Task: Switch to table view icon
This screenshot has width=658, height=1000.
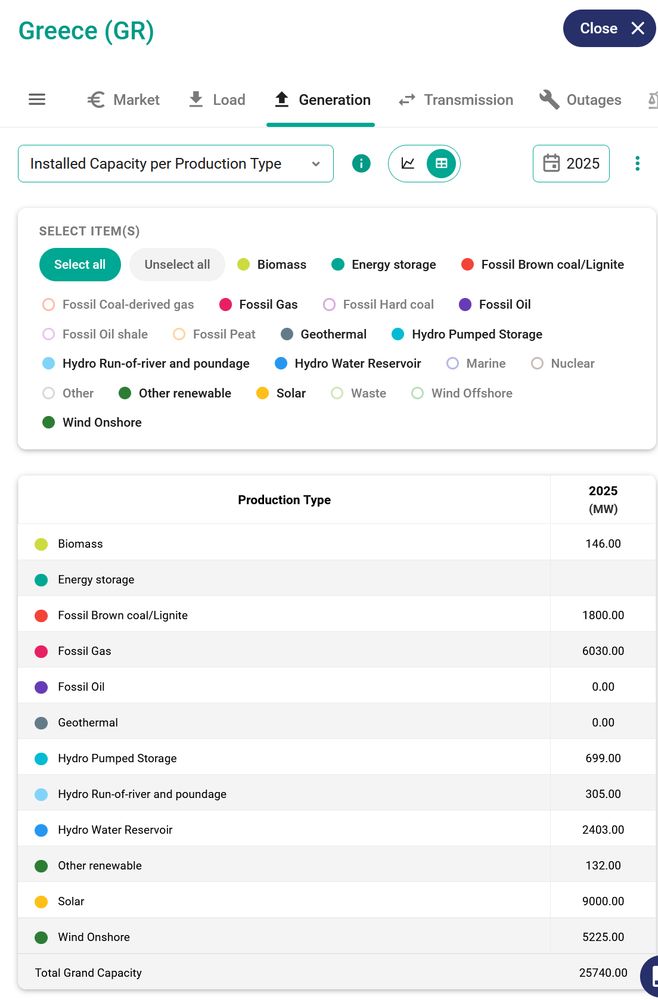Action: pos(441,164)
